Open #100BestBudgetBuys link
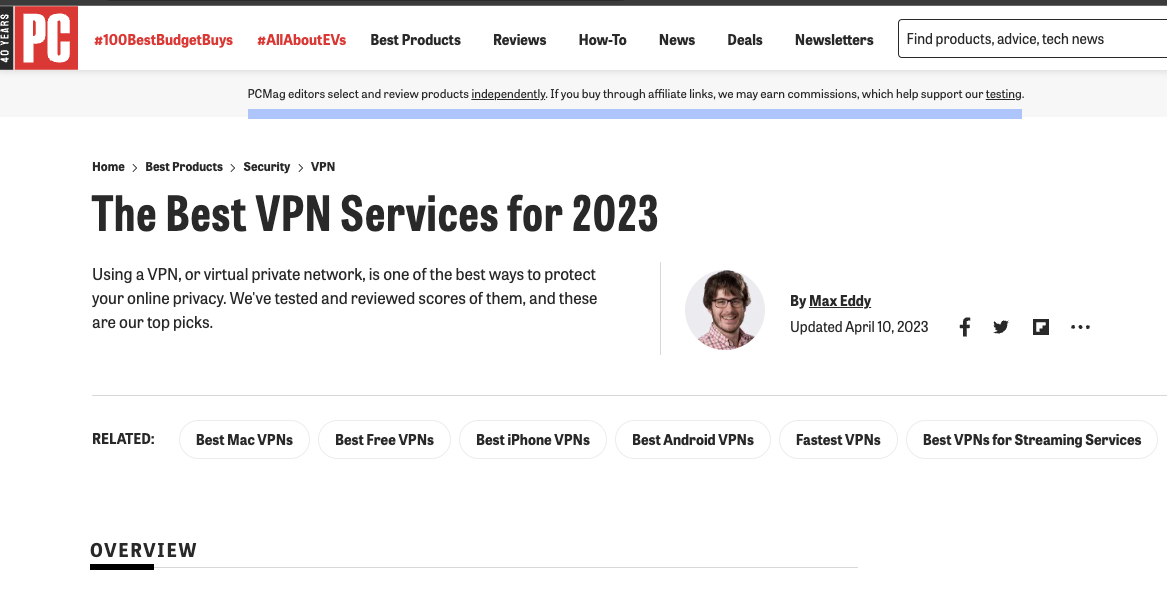The width and height of the screenshot is (1167, 589). pyautogui.click(x=163, y=40)
